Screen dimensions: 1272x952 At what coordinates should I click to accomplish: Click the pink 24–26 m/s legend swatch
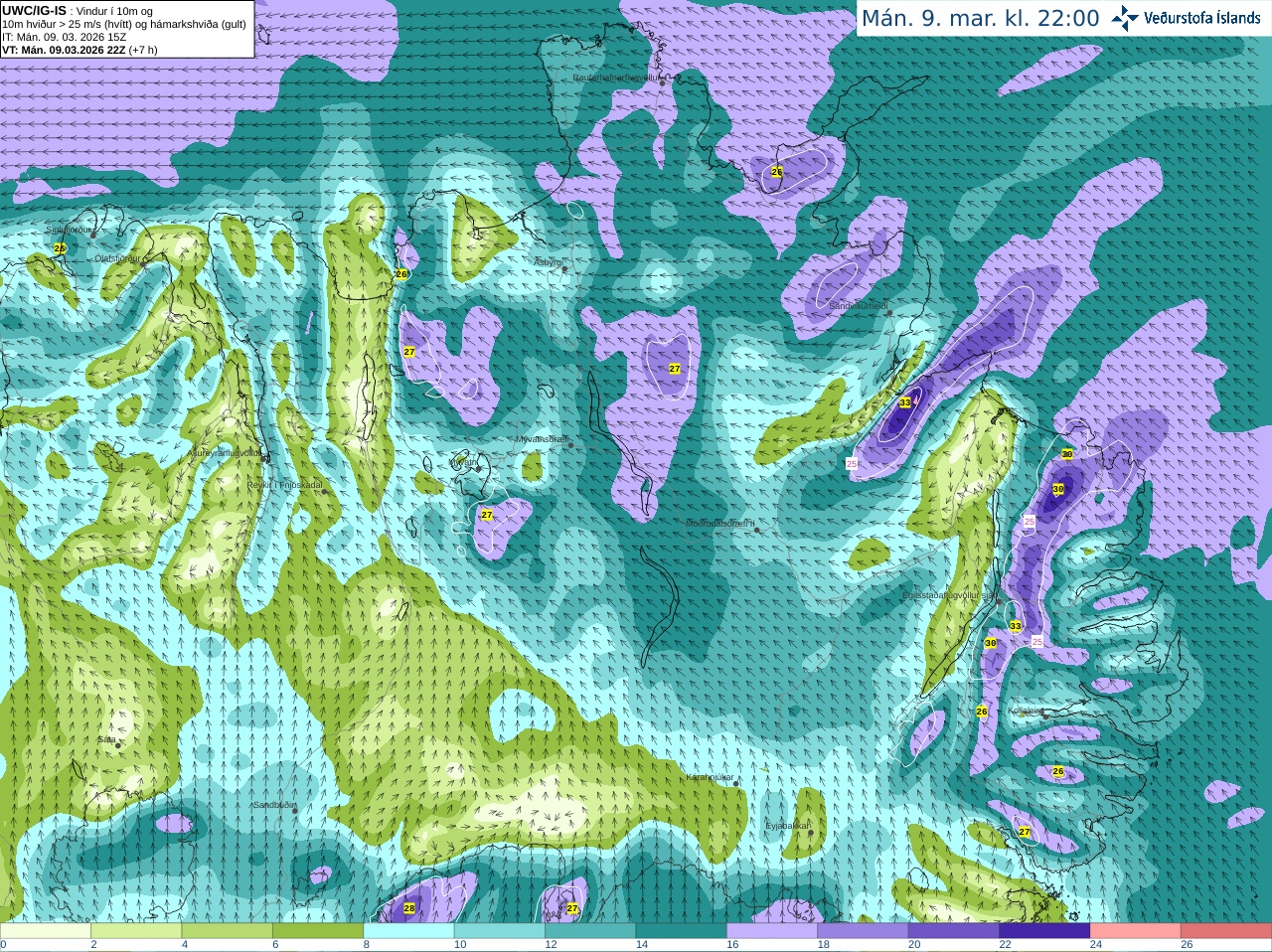1135,931
